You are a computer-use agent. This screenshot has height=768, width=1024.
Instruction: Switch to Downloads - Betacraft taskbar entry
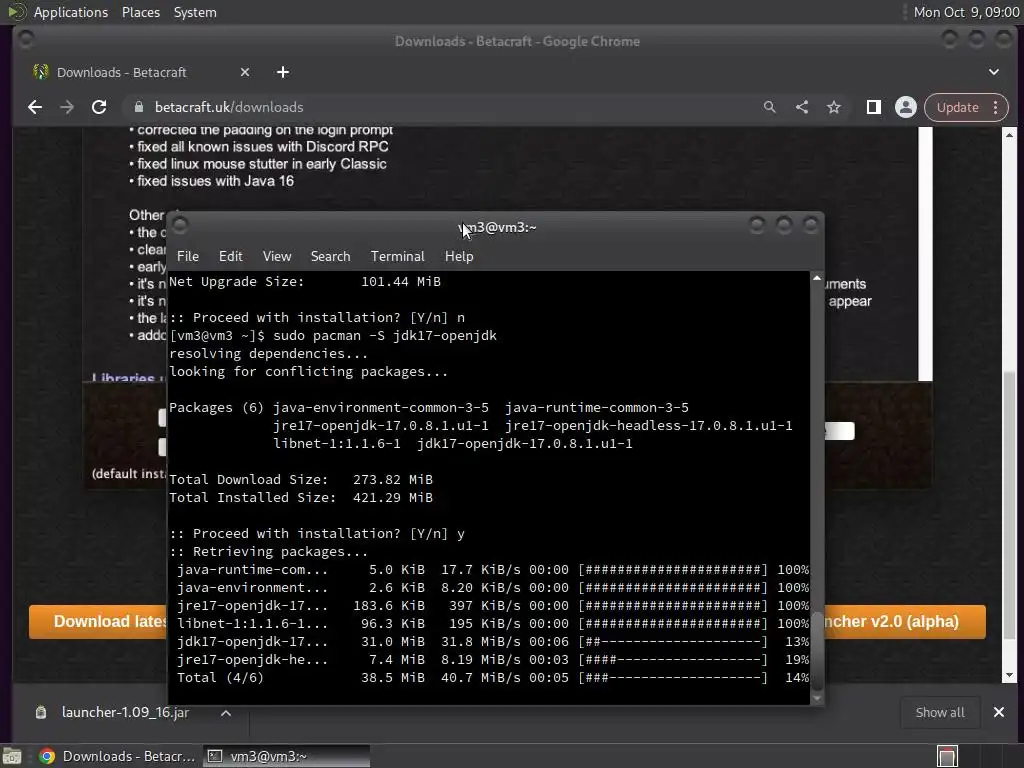point(118,756)
